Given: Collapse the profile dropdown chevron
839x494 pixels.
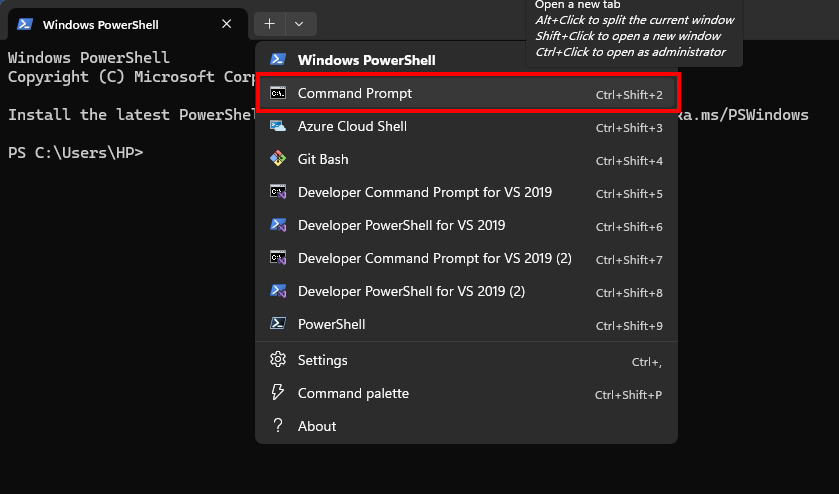Looking at the screenshot, I should click(299, 24).
